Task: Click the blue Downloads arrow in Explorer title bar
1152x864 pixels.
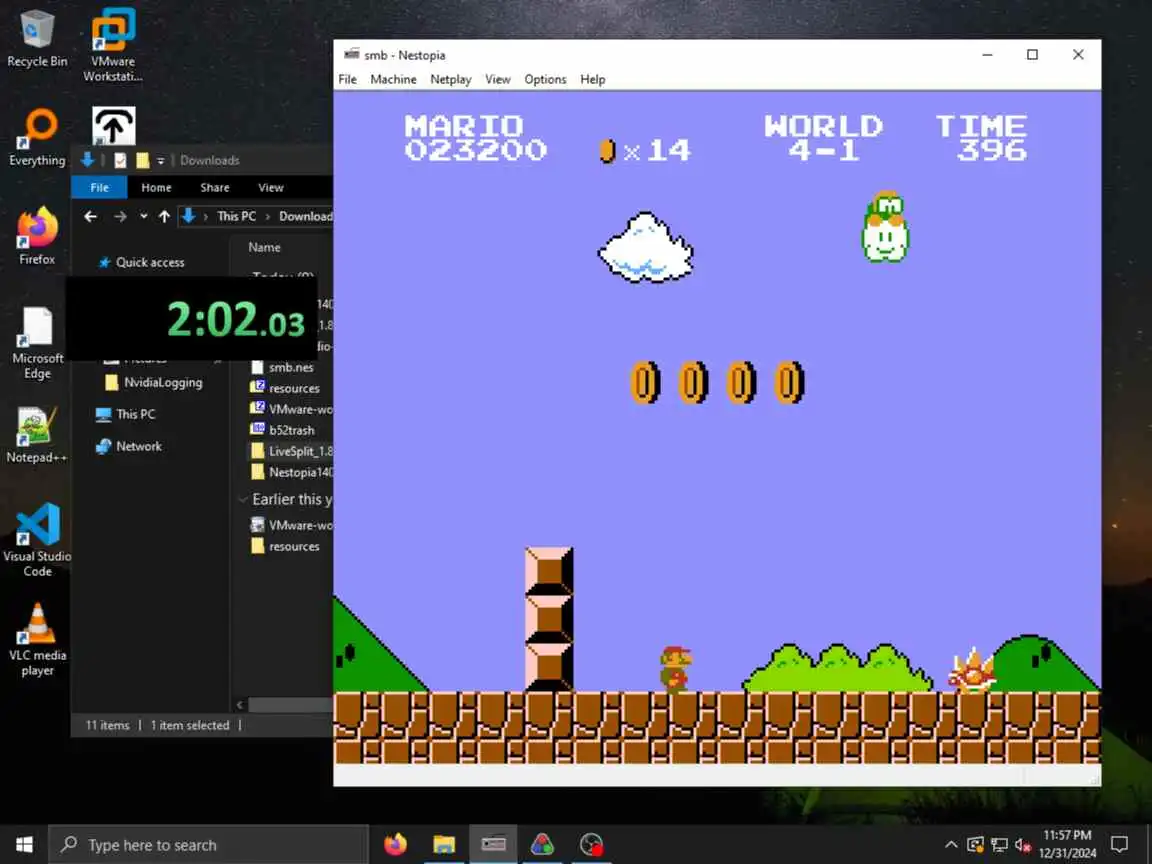Action: (x=87, y=159)
